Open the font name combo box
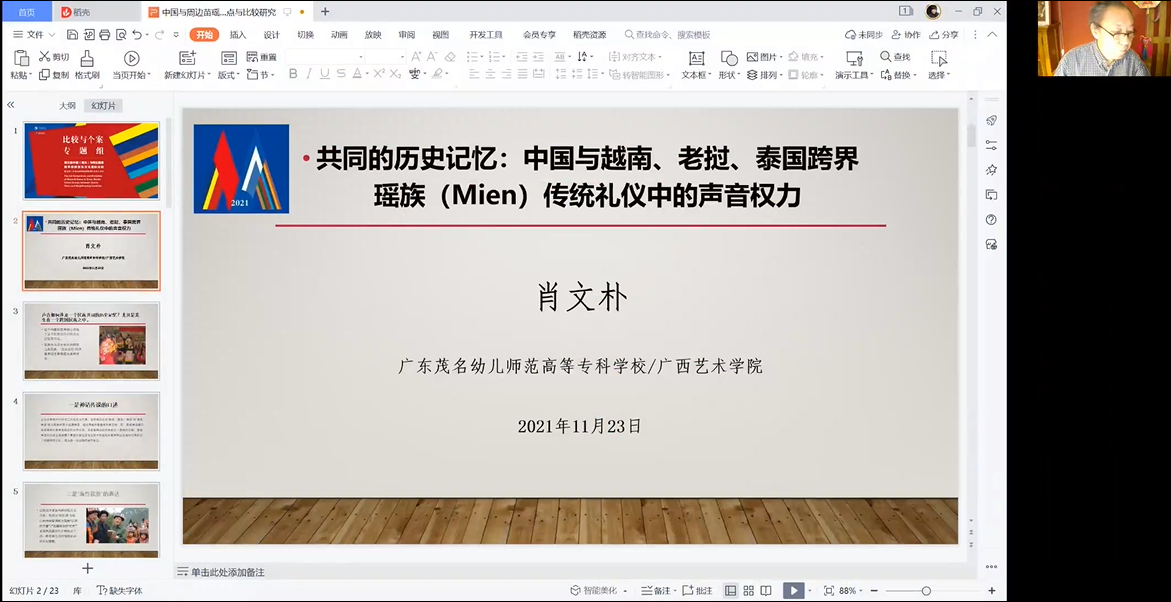The height and width of the screenshot is (602, 1171). [x=324, y=57]
